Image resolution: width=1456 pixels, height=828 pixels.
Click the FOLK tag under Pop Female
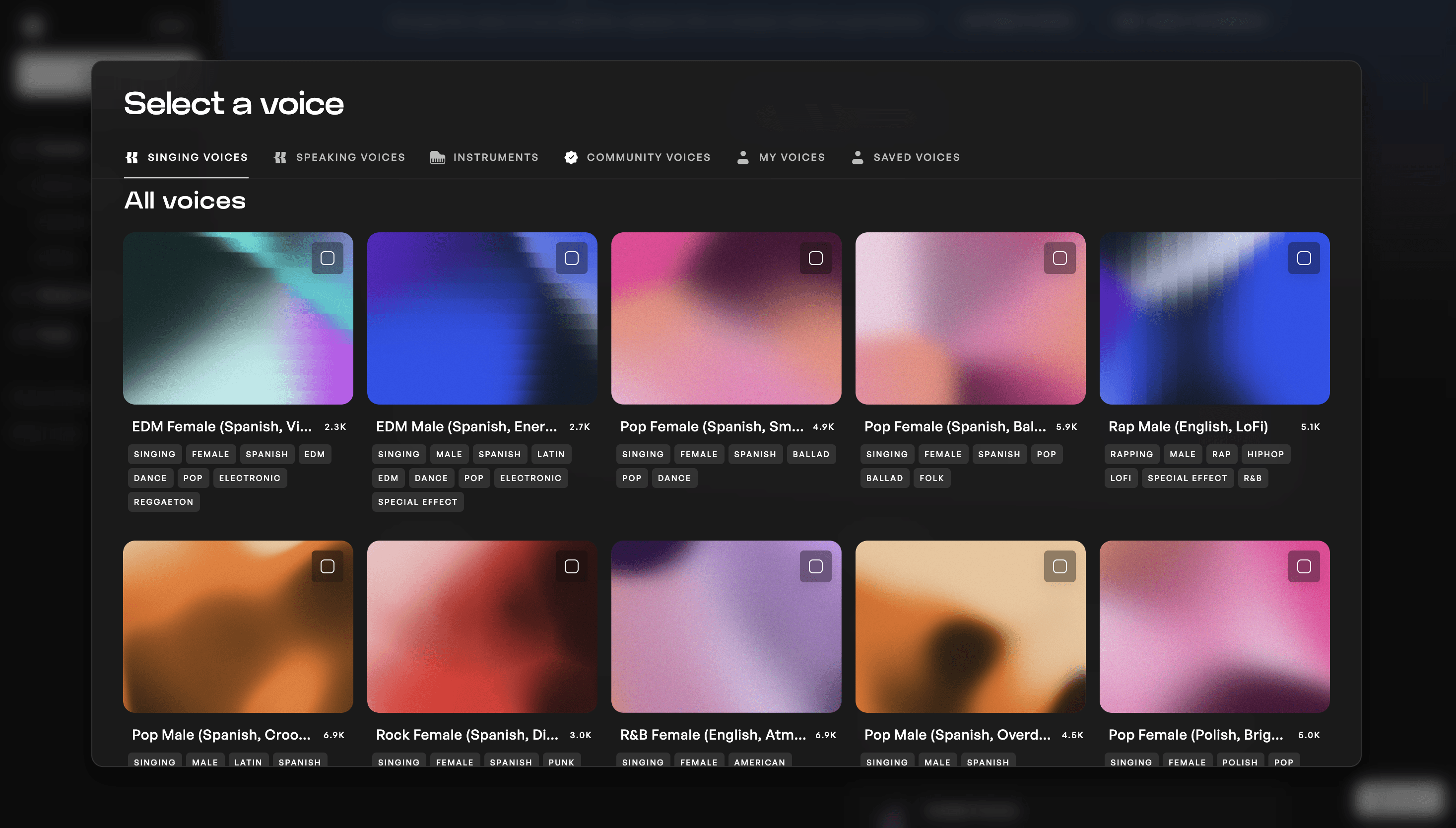pyautogui.click(x=932, y=478)
